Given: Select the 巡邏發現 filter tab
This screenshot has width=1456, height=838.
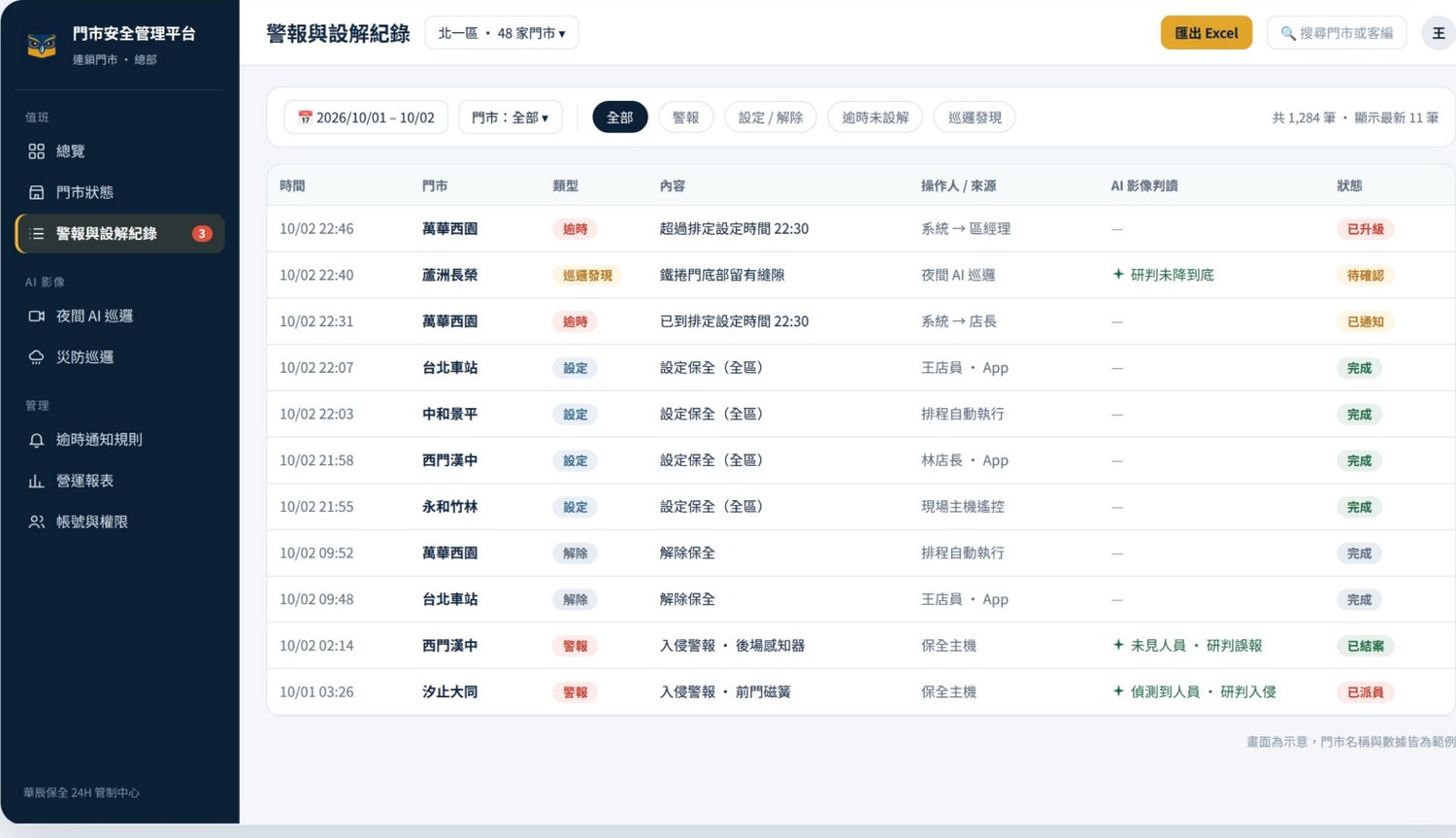Looking at the screenshot, I should [975, 117].
